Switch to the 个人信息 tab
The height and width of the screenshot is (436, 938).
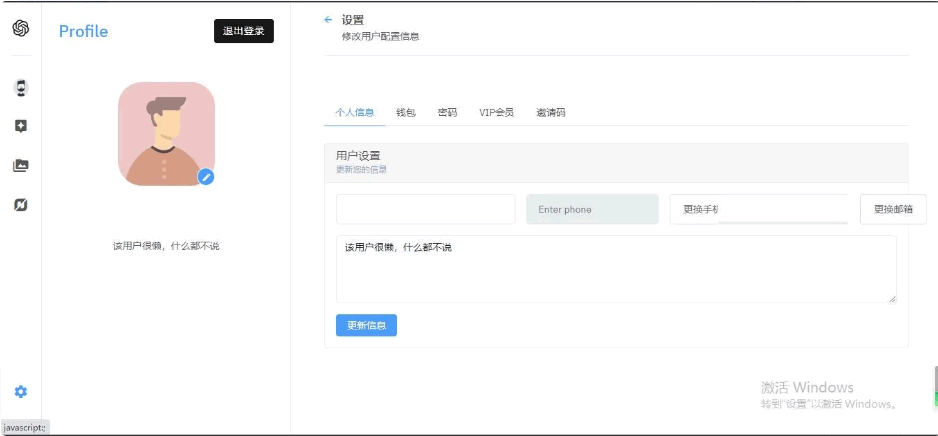click(355, 113)
